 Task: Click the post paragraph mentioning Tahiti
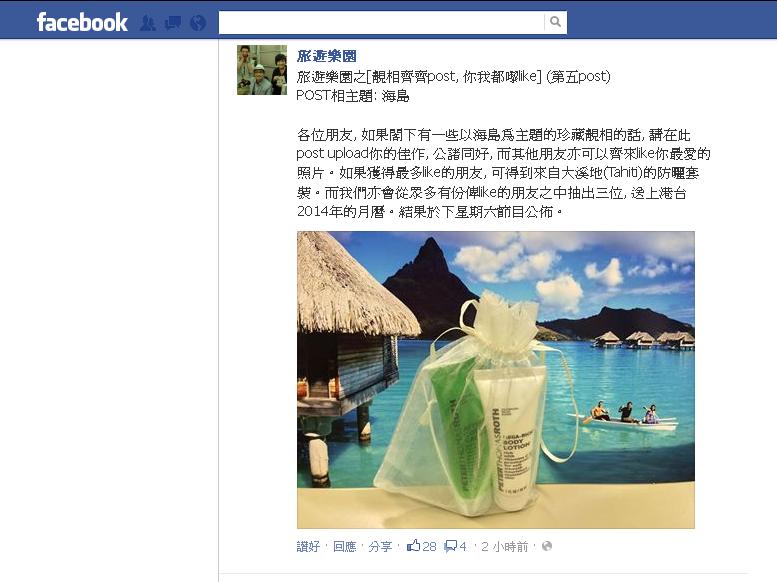click(503, 173)
